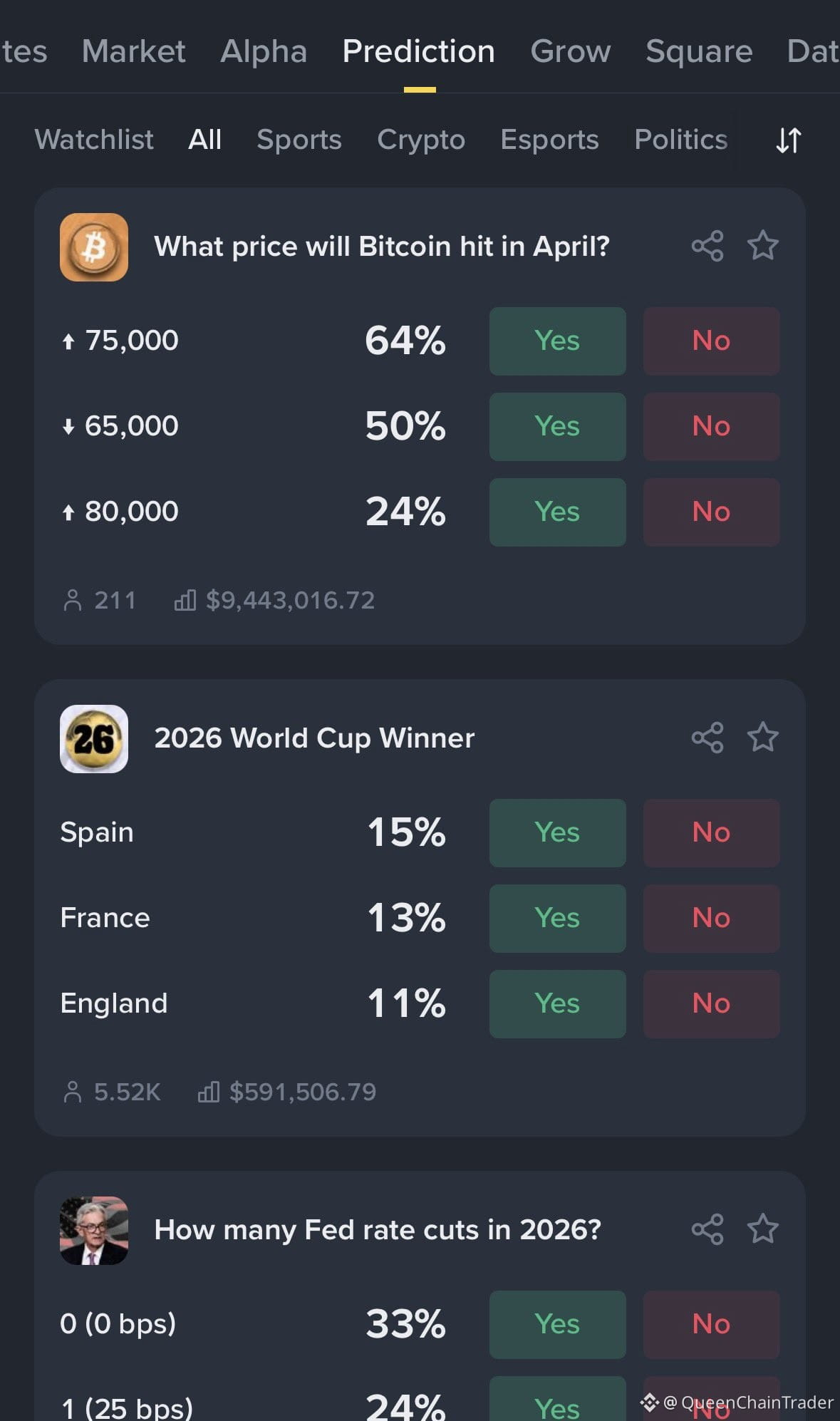Open the sort order arrows icon
Viewport: 840px width, 1421px height.
[x=789, y=140]
